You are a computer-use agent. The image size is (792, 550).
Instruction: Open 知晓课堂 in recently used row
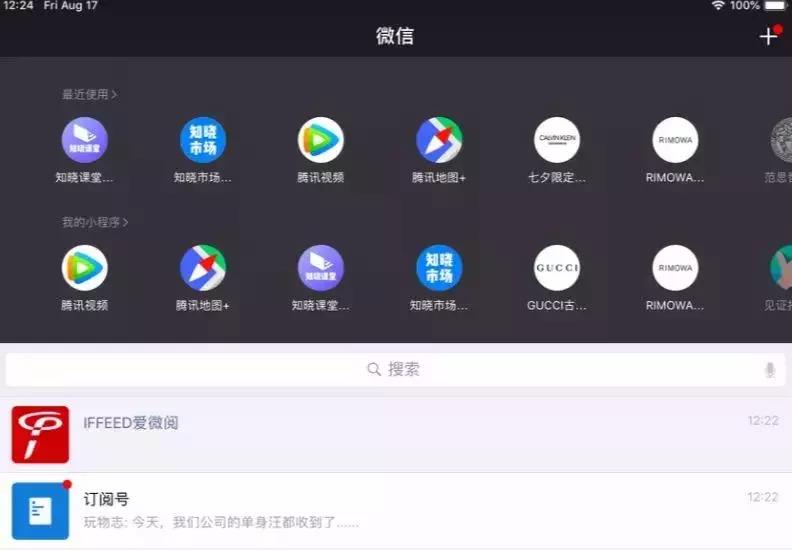[84, 140]
